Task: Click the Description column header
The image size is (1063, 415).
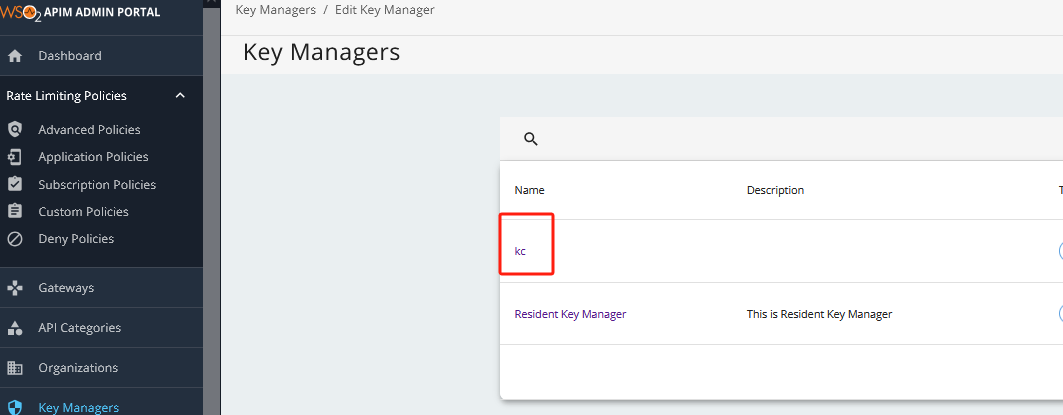Action: [776, 190]
